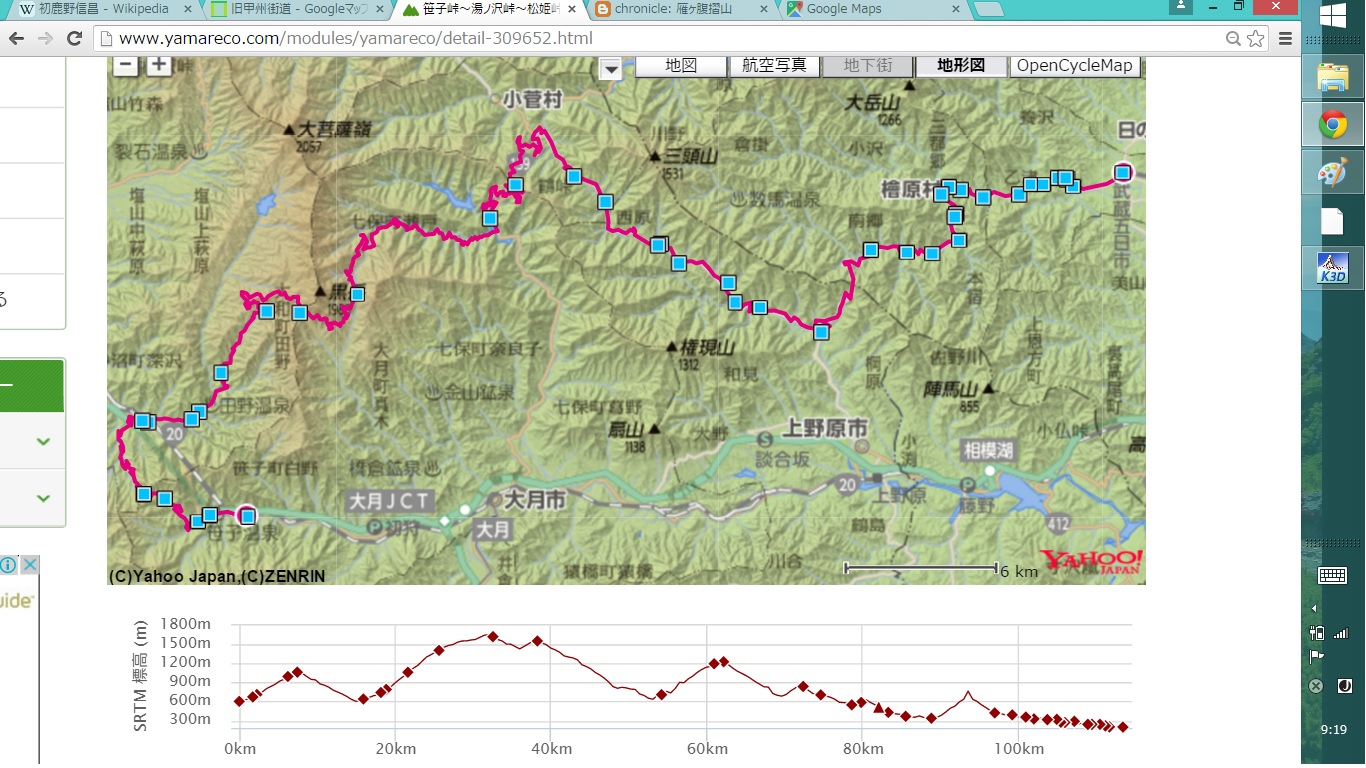Zoom in the map with plus button
Screen dimensions: 1366x768
pyautogui.click(x=159, y=65)
